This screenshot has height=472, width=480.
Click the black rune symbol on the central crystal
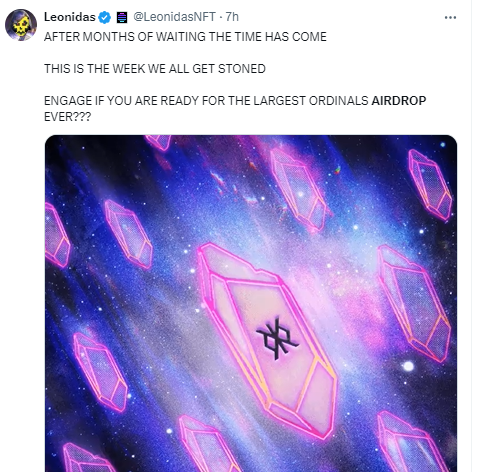(277, 339)
